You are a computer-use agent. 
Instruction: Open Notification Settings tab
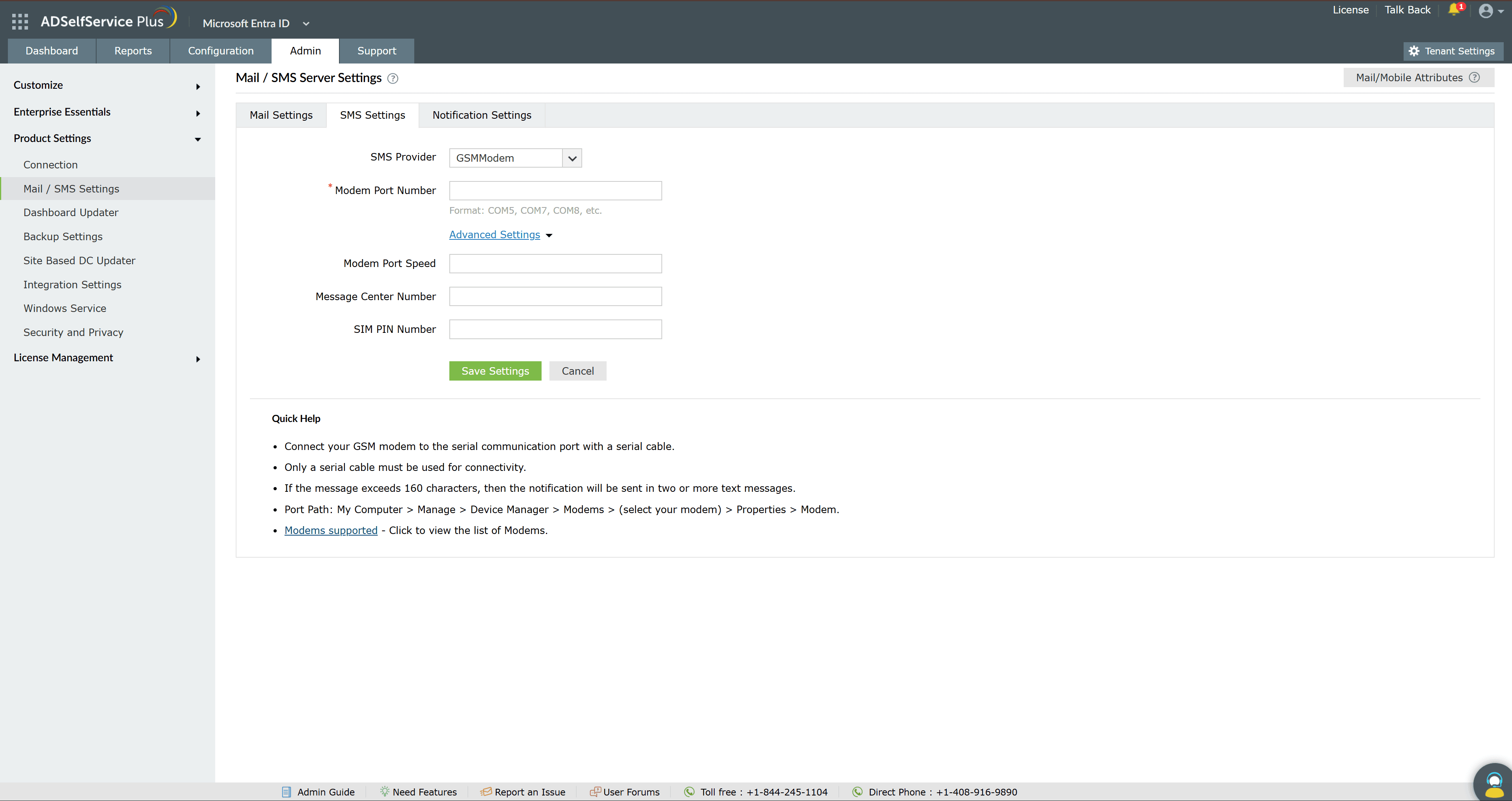(x=482, y=115)
